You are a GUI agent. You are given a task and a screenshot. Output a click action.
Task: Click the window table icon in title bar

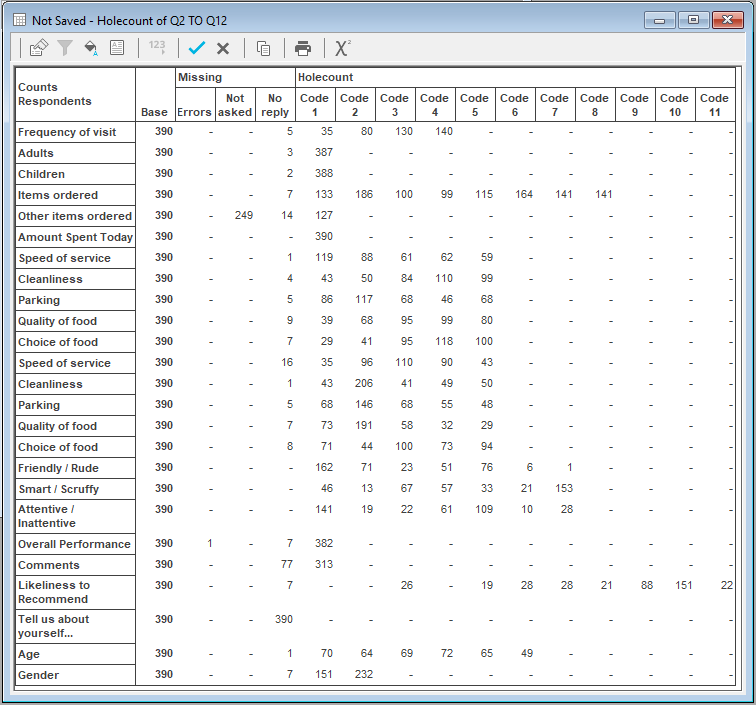(19, 19)
